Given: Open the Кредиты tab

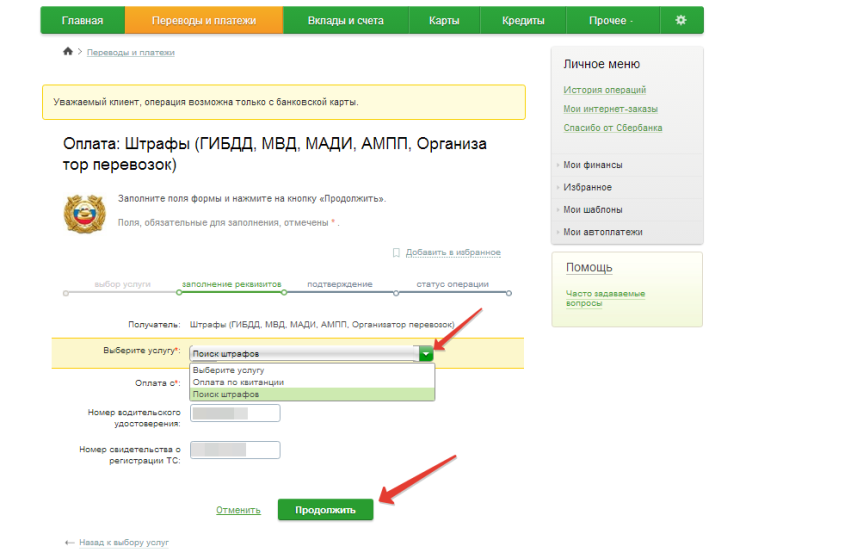Looking at the screenshot, I should [523, 21].
